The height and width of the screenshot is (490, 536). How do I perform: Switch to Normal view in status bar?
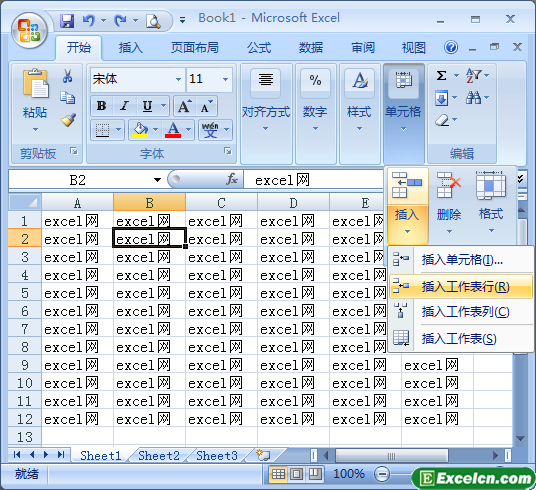pyautogui.click(x=278, y=474)
